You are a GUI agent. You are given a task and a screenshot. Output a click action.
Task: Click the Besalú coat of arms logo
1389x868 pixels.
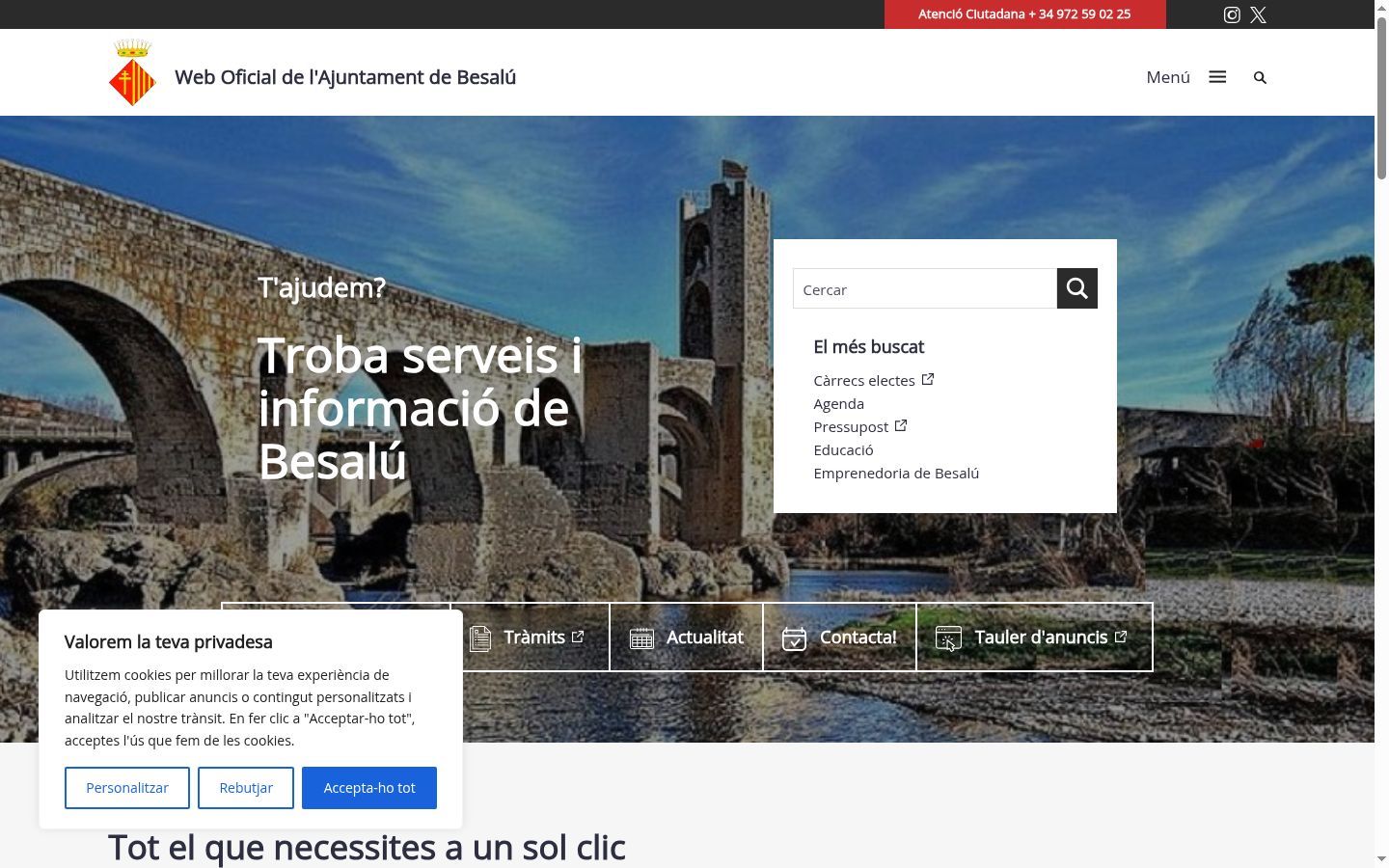pyautogui.click(x=133, y=72)
